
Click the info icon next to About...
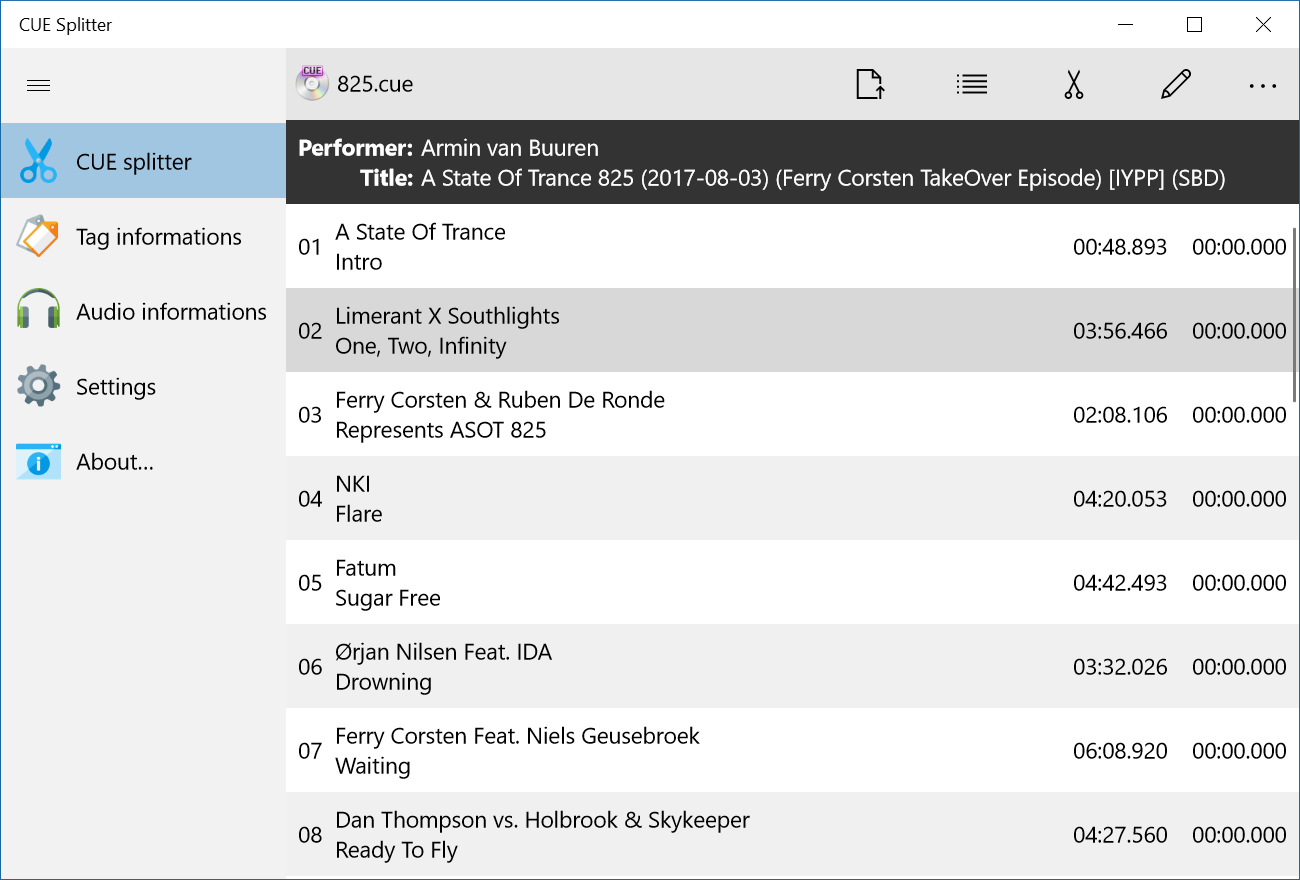[x=38, y=461]
